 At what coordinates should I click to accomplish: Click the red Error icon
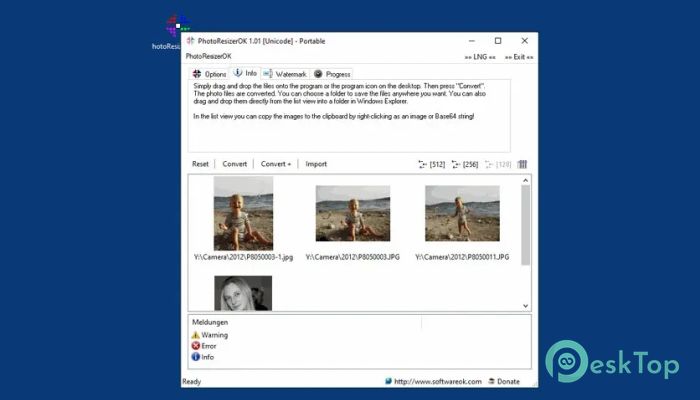tap(196, 346)
